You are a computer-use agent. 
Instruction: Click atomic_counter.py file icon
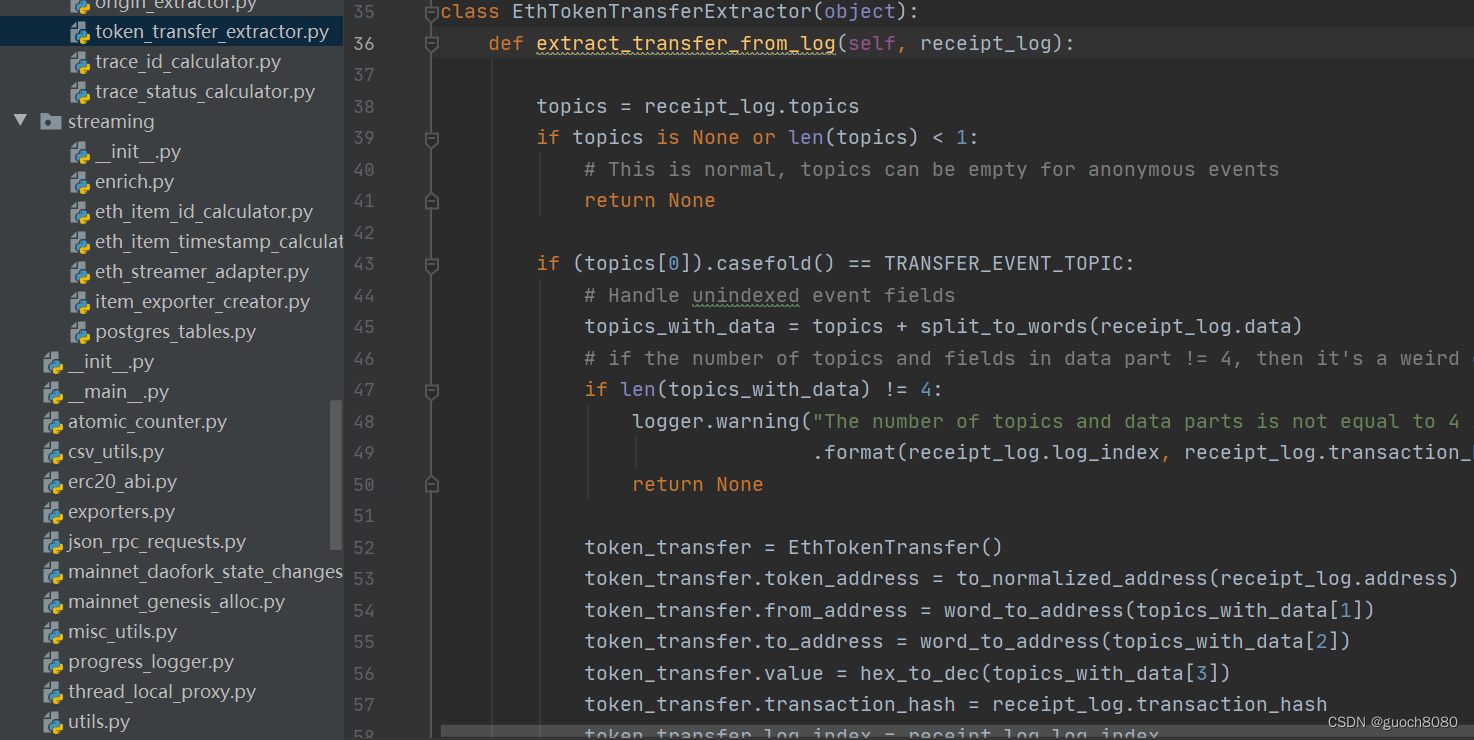click(52, 422)
